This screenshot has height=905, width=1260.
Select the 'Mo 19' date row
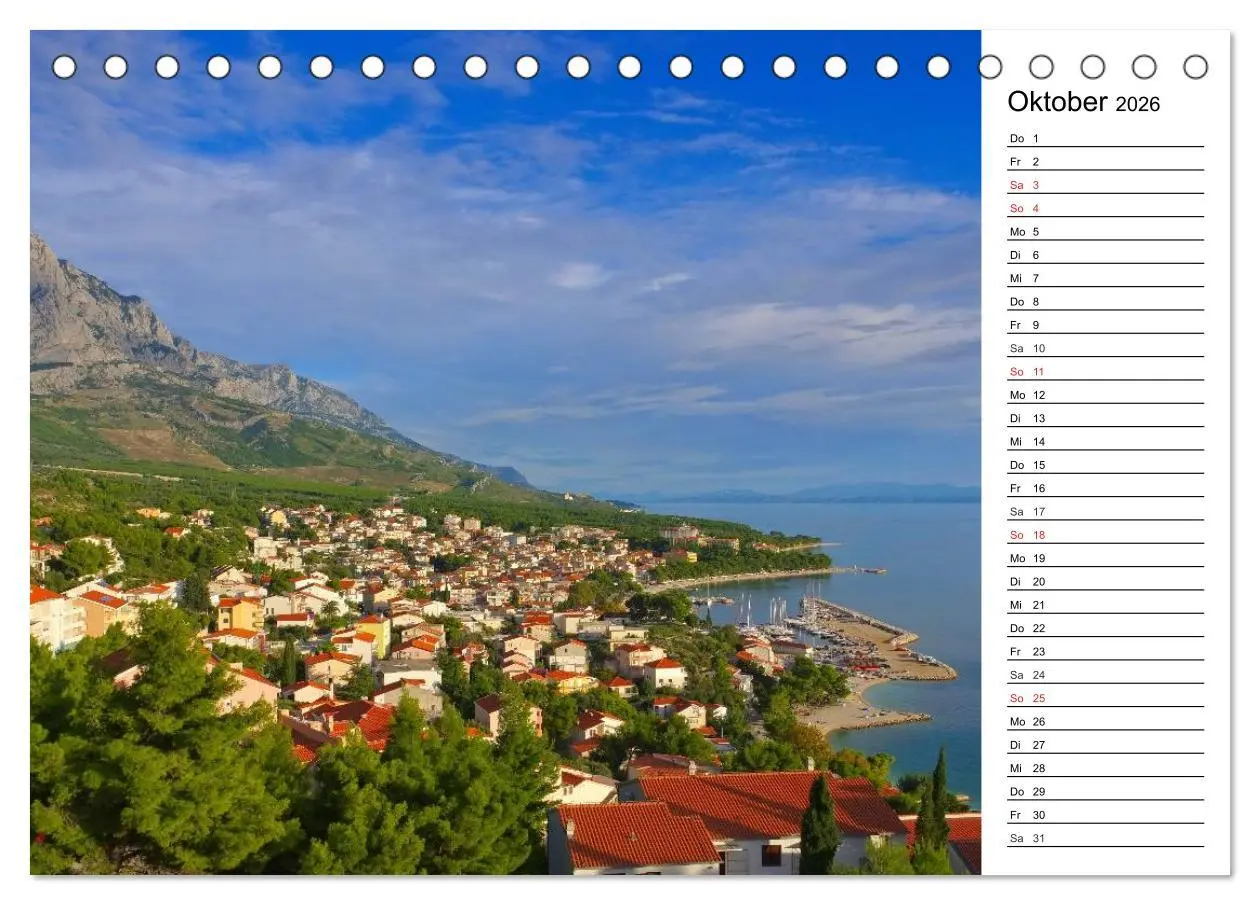click(1105, 558)
